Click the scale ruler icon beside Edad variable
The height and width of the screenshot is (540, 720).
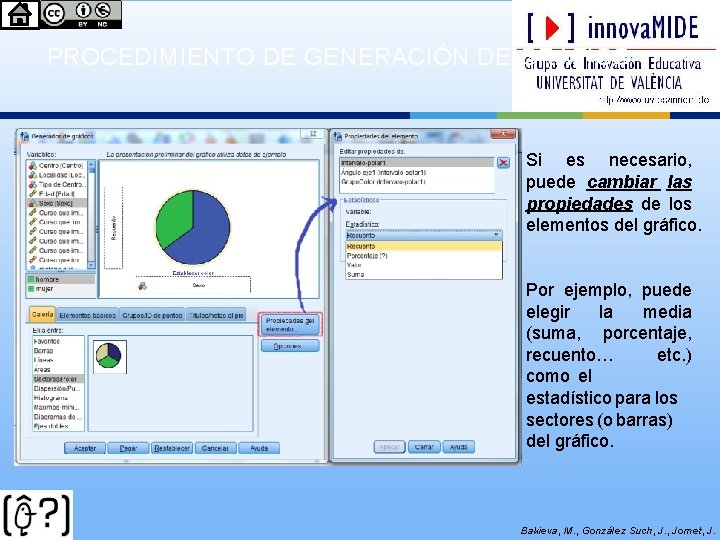33,194
